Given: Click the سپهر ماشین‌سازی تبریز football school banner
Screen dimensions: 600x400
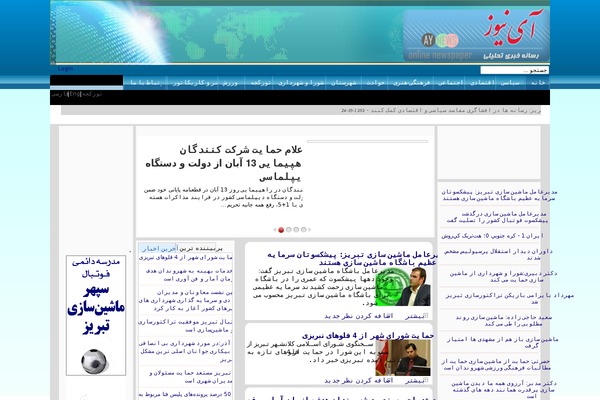Looking at the screenshot, I should pyautogui.click(x=96, y=315).
